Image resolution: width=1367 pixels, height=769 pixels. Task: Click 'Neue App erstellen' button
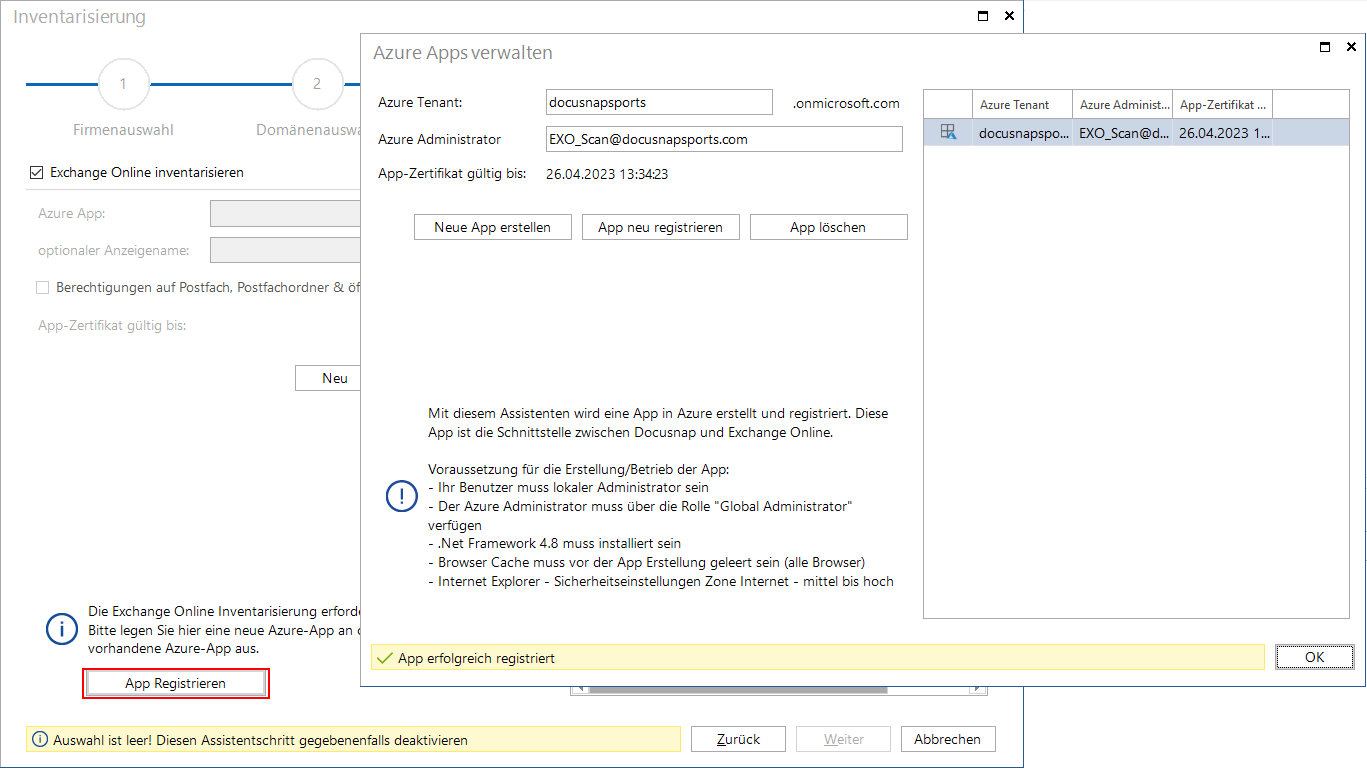(493, 227)
